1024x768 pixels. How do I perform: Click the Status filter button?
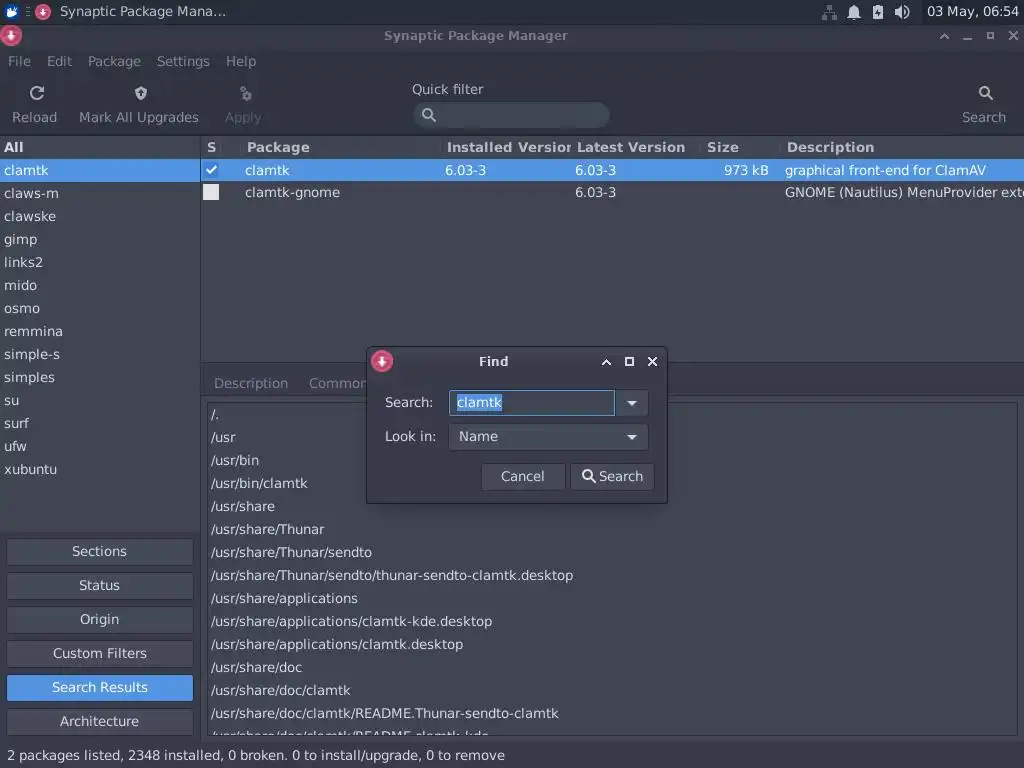tap(99, 586)
